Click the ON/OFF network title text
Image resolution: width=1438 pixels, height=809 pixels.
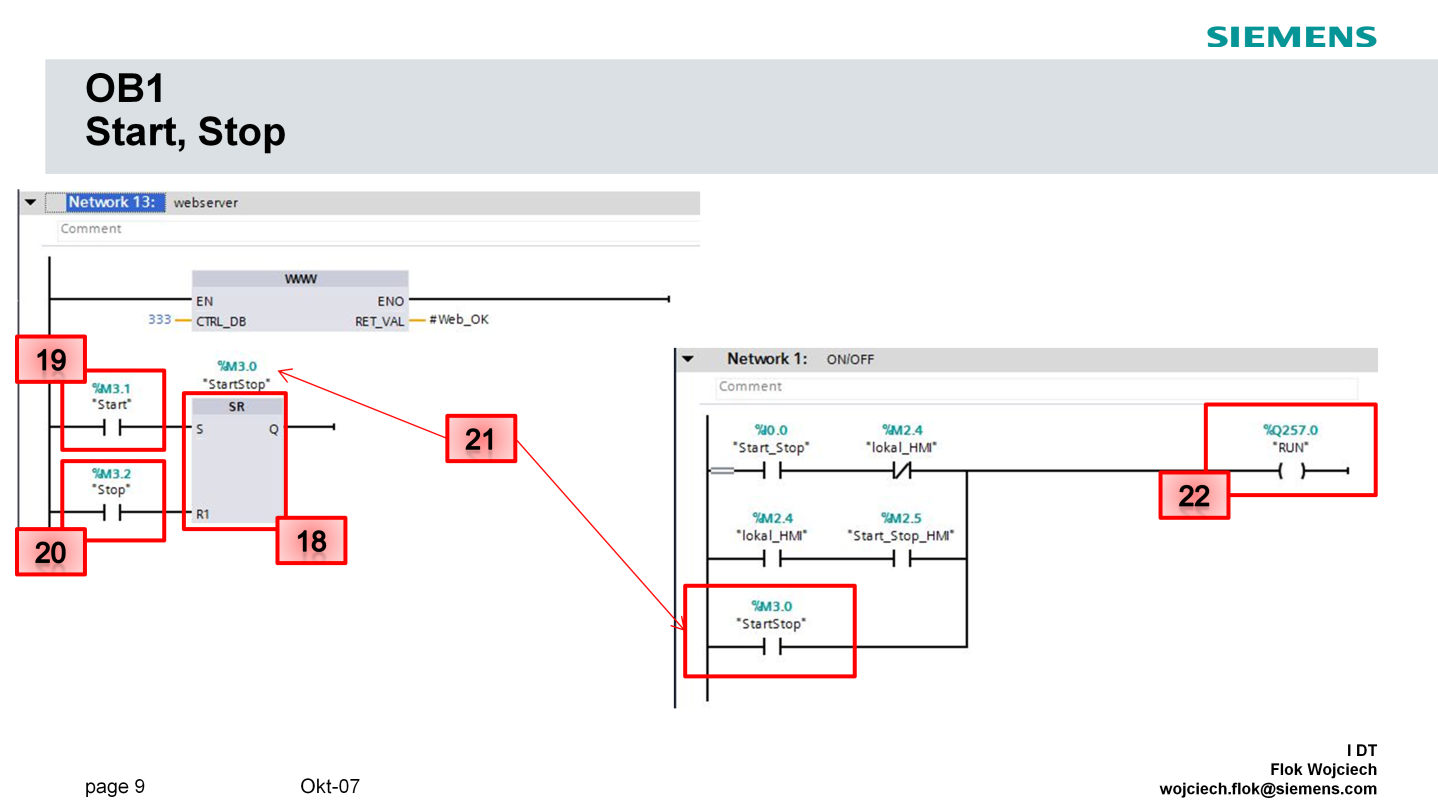[x=850, y=359]
